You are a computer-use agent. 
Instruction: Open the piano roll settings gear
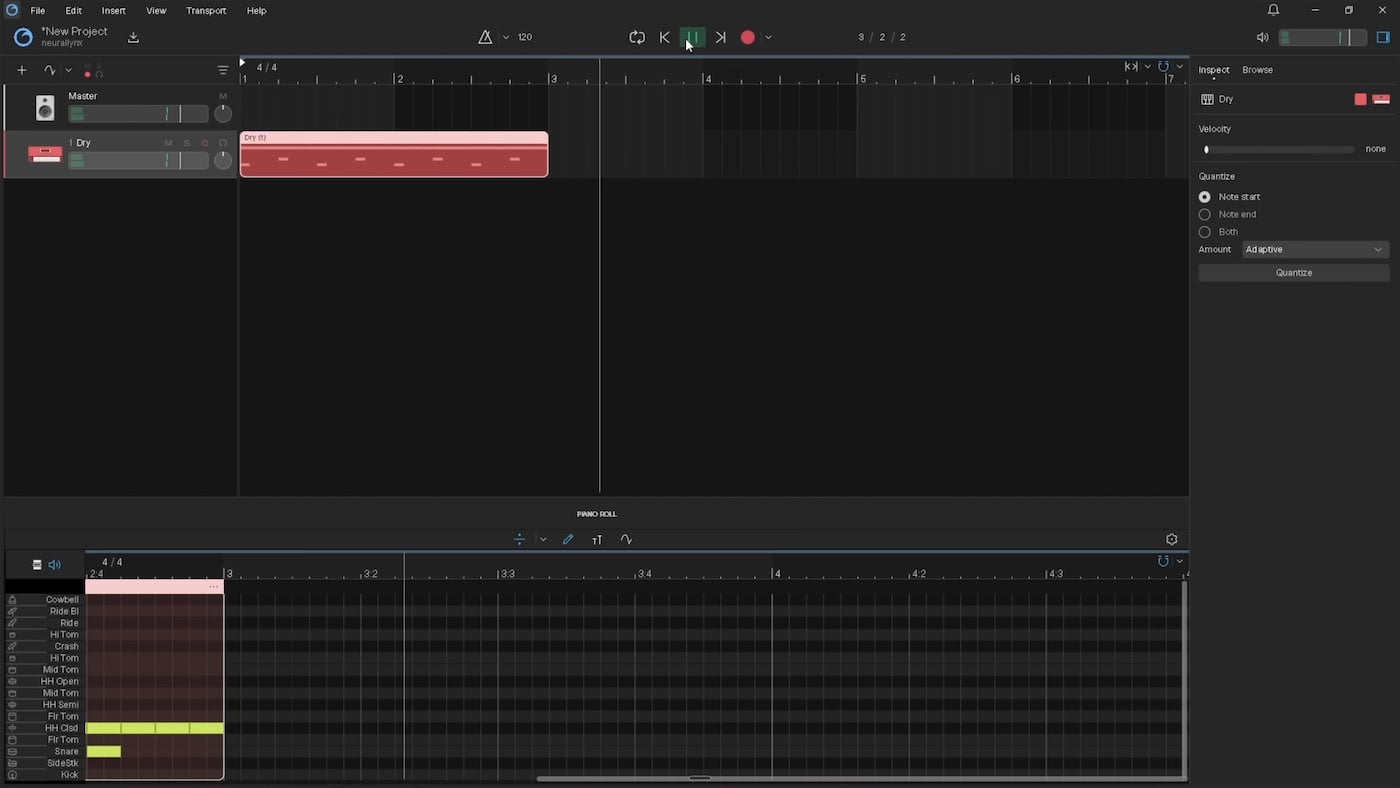tap(1171, 539)
